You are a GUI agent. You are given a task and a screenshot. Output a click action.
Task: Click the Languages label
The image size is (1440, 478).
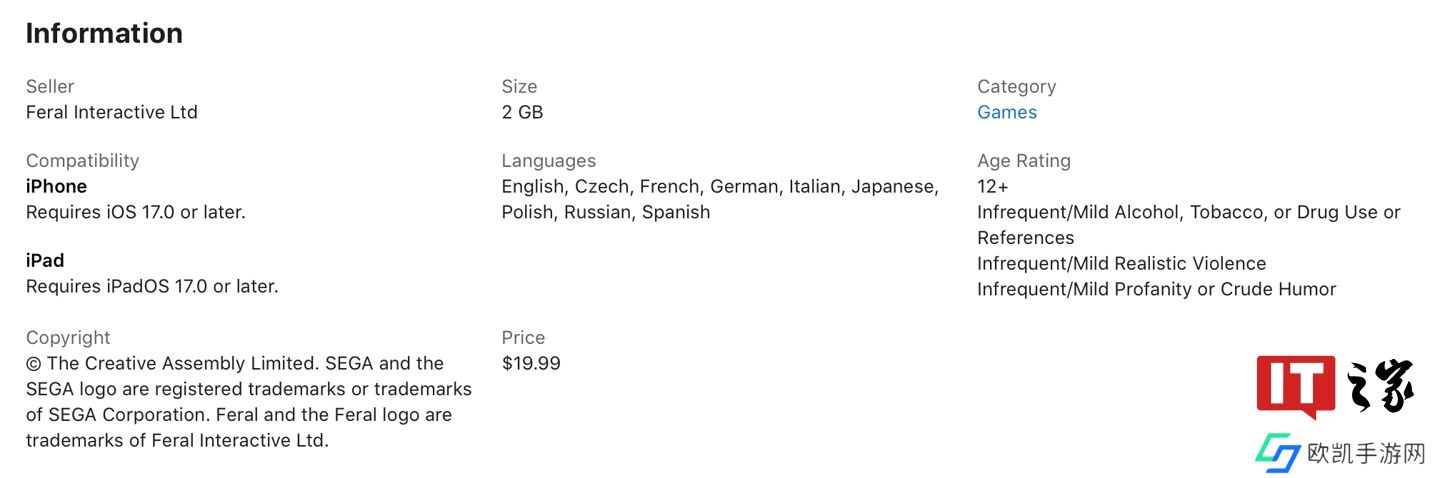548,160
